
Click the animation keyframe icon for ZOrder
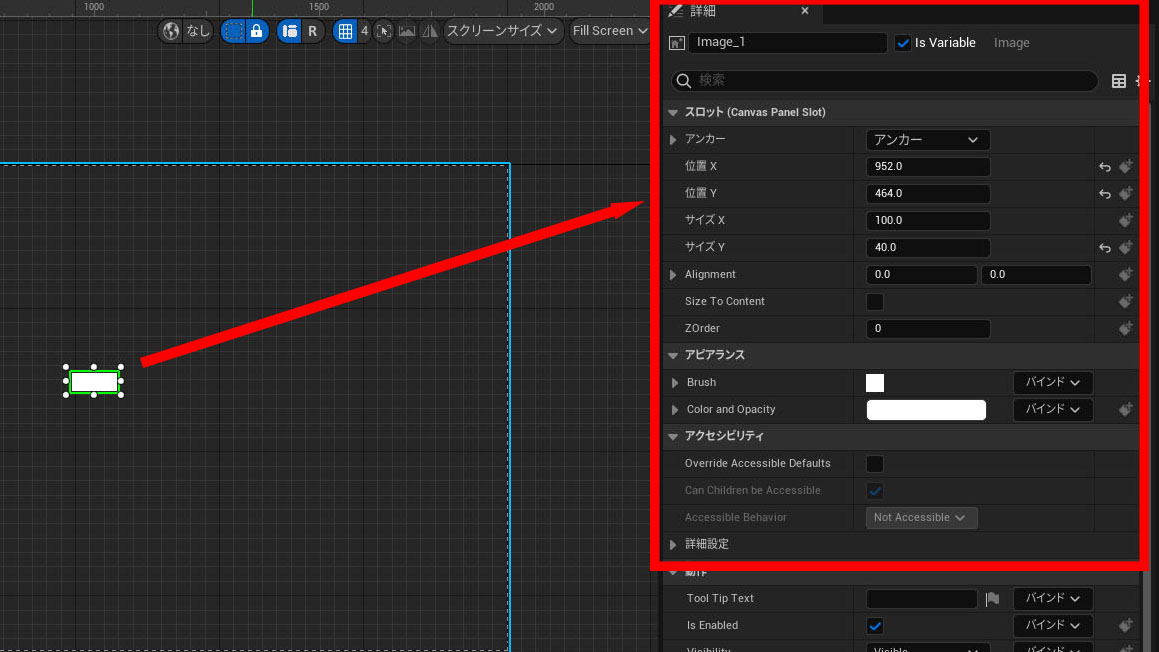click(x=1126, y=328)
